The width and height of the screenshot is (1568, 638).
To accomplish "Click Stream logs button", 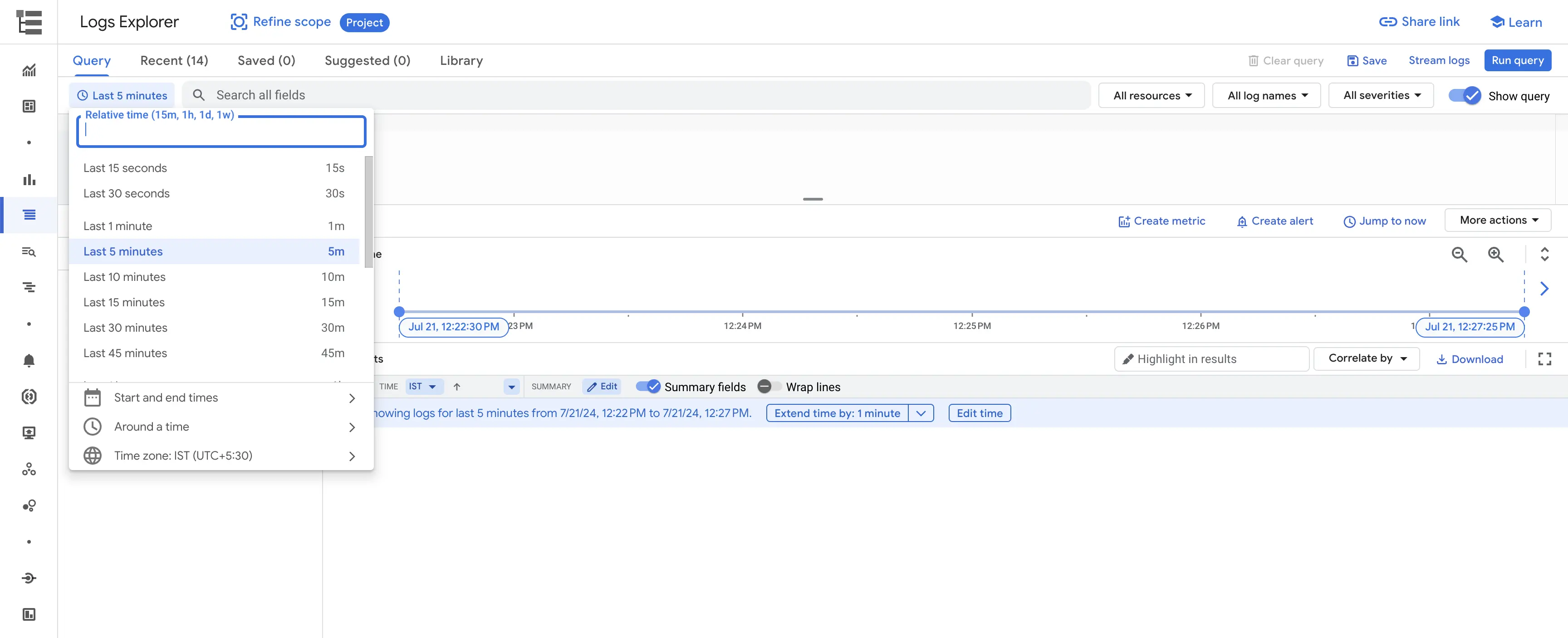I will click(1438, 60).
